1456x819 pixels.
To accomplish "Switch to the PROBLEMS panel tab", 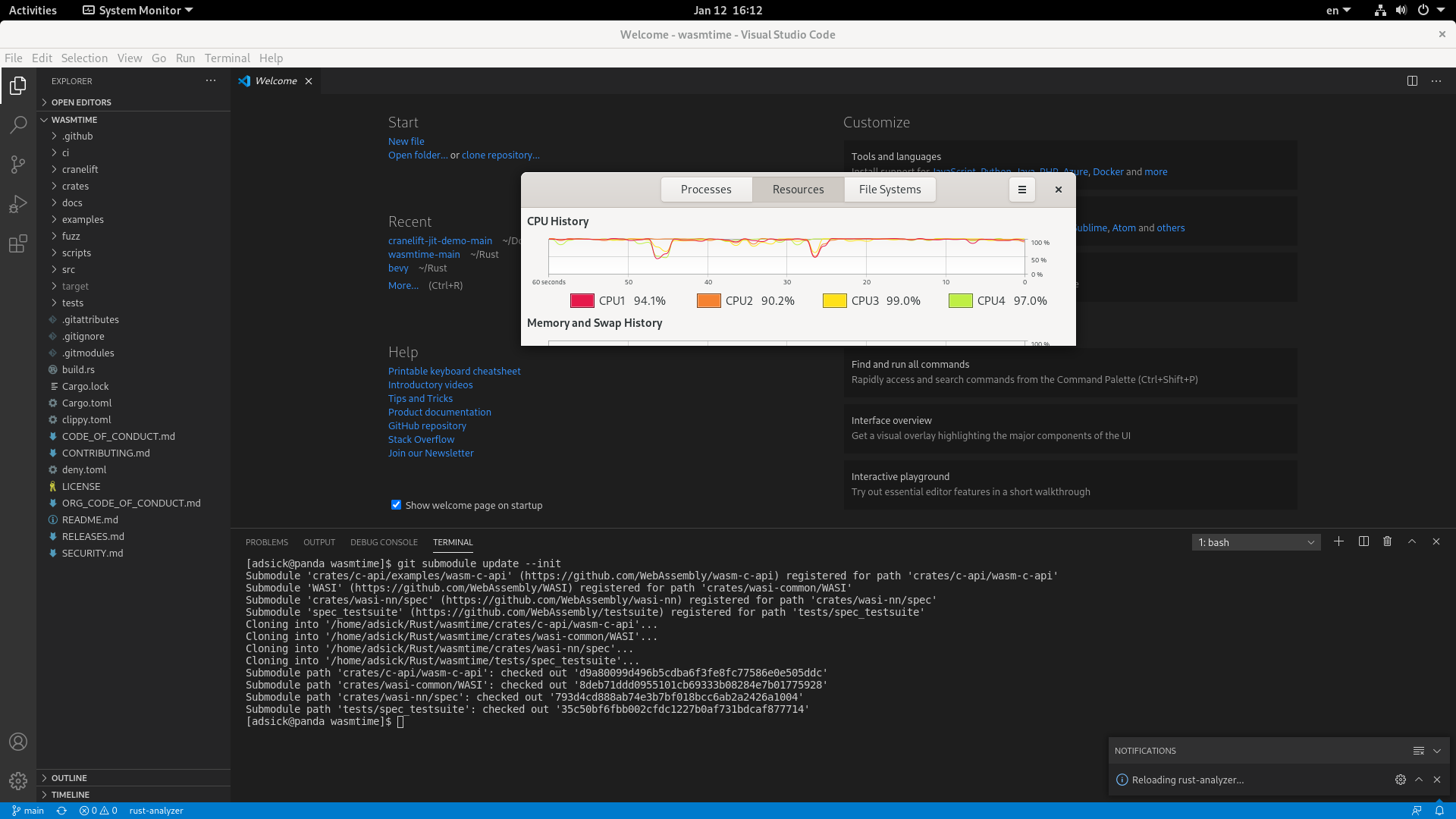I will pos(267,542).
